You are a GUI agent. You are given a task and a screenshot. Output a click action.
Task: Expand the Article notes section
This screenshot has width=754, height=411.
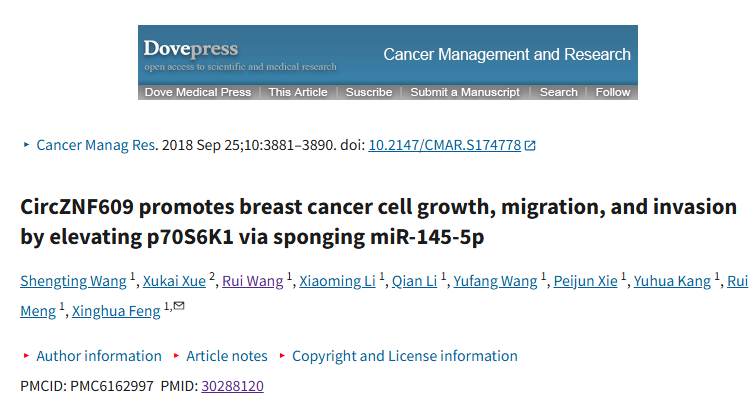(x=227, y=356)
